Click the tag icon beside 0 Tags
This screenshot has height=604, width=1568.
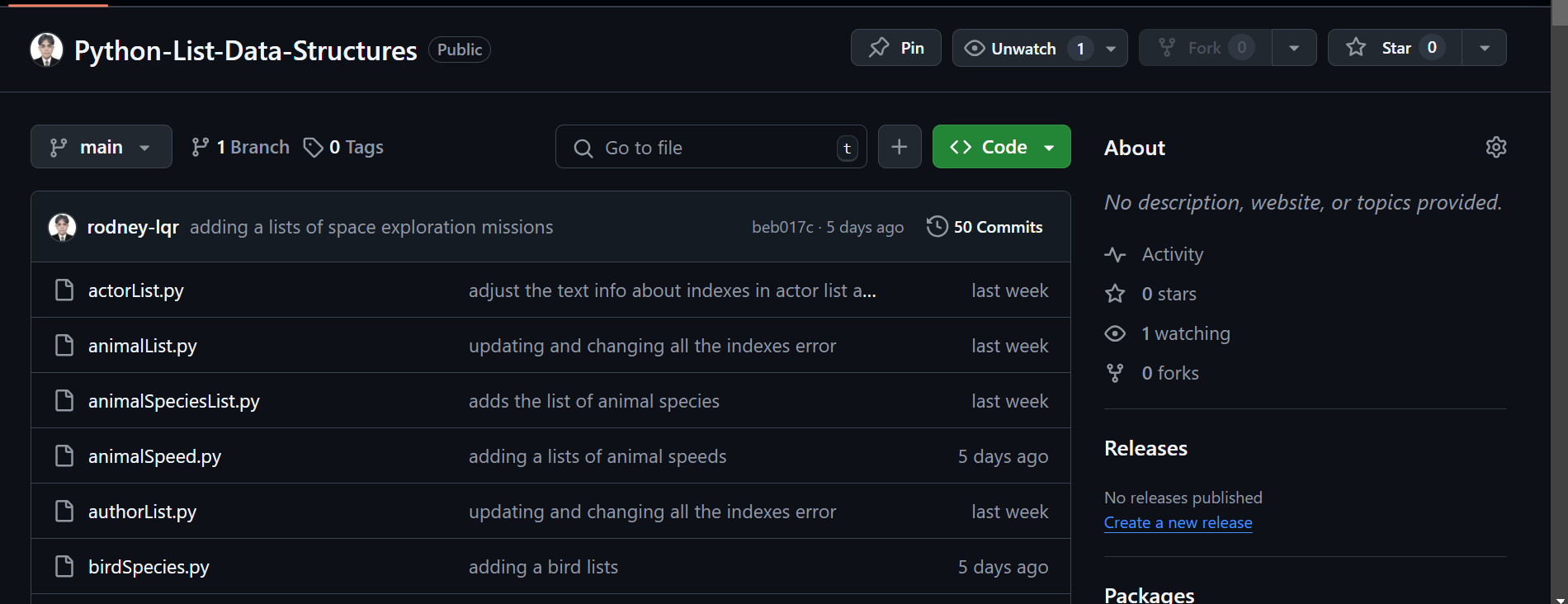(313, 147)
